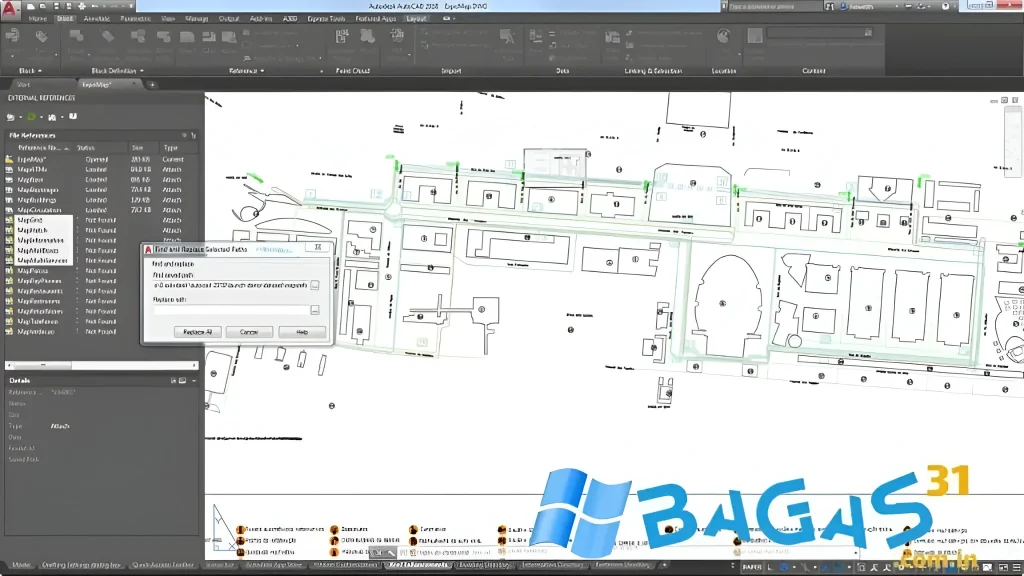Click the Open file quick access icon

pos(43,6)
